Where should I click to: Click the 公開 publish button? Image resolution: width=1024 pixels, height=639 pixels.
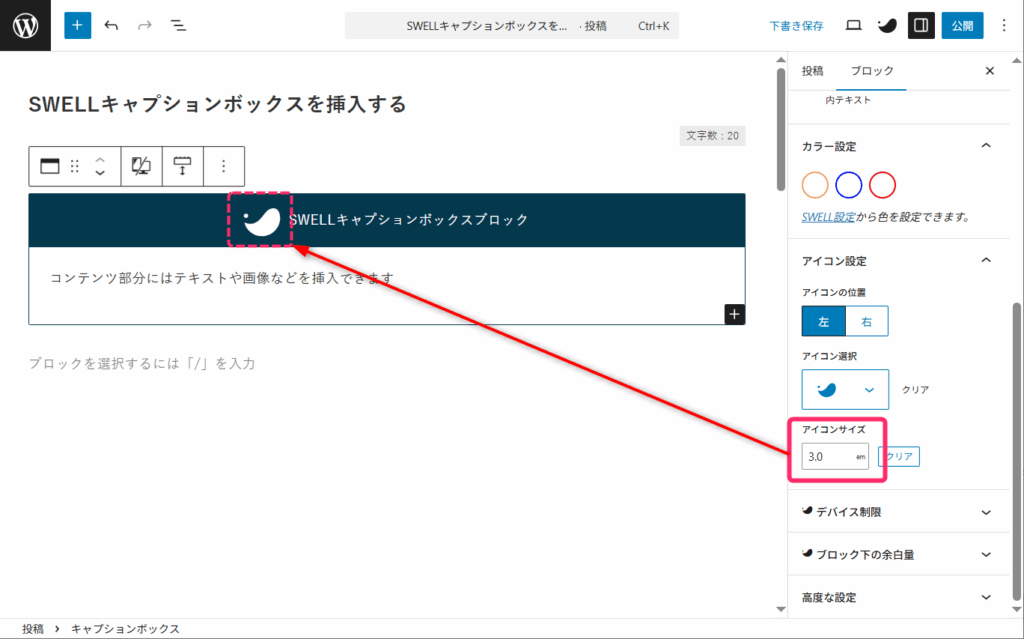click(x=962, y=25)
